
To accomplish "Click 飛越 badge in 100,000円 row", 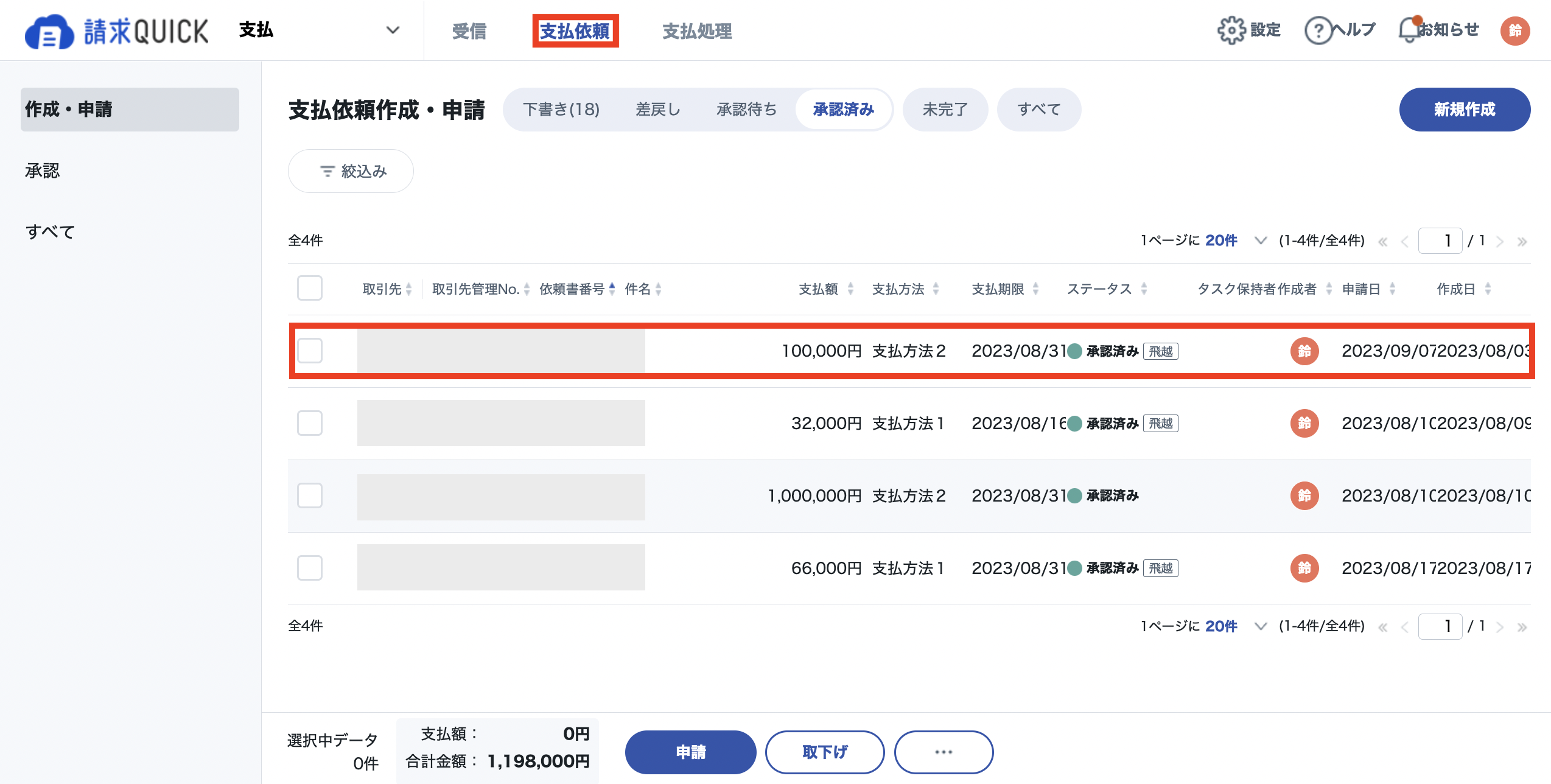I will [x=1161, y=351].
